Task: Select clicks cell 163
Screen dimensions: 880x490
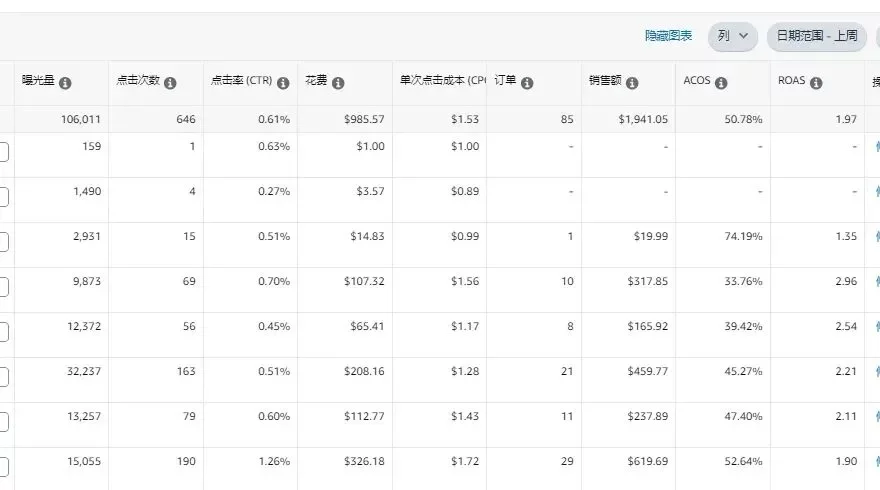Action: [186, 371]
